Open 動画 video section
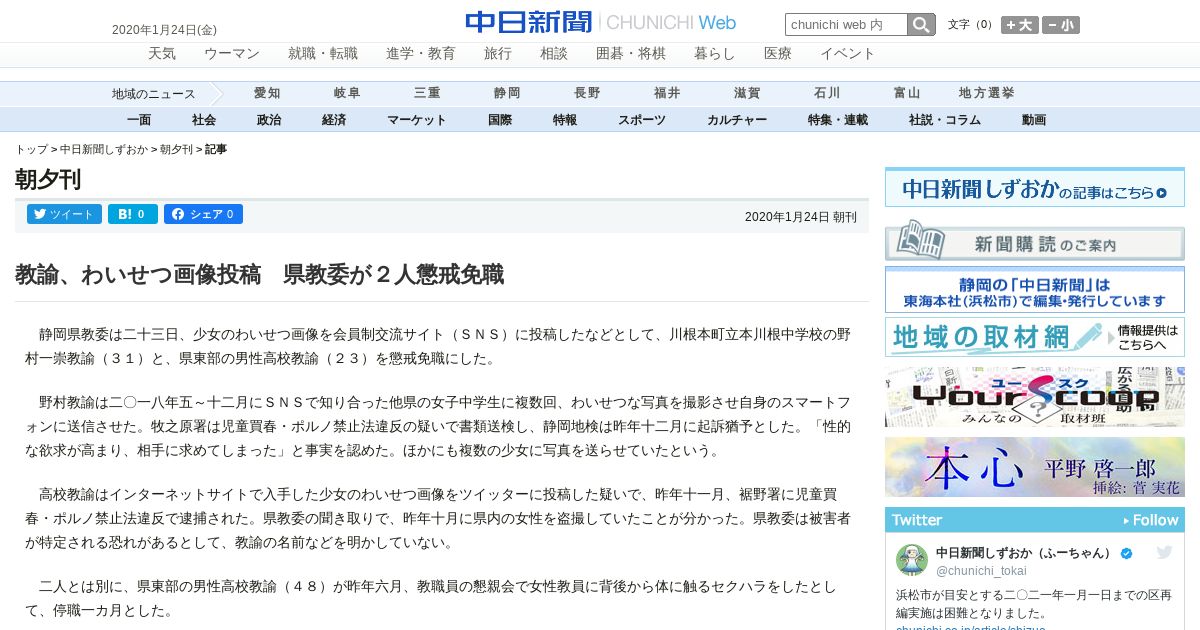This screenshot has width=1200, height=630. 1034,120
